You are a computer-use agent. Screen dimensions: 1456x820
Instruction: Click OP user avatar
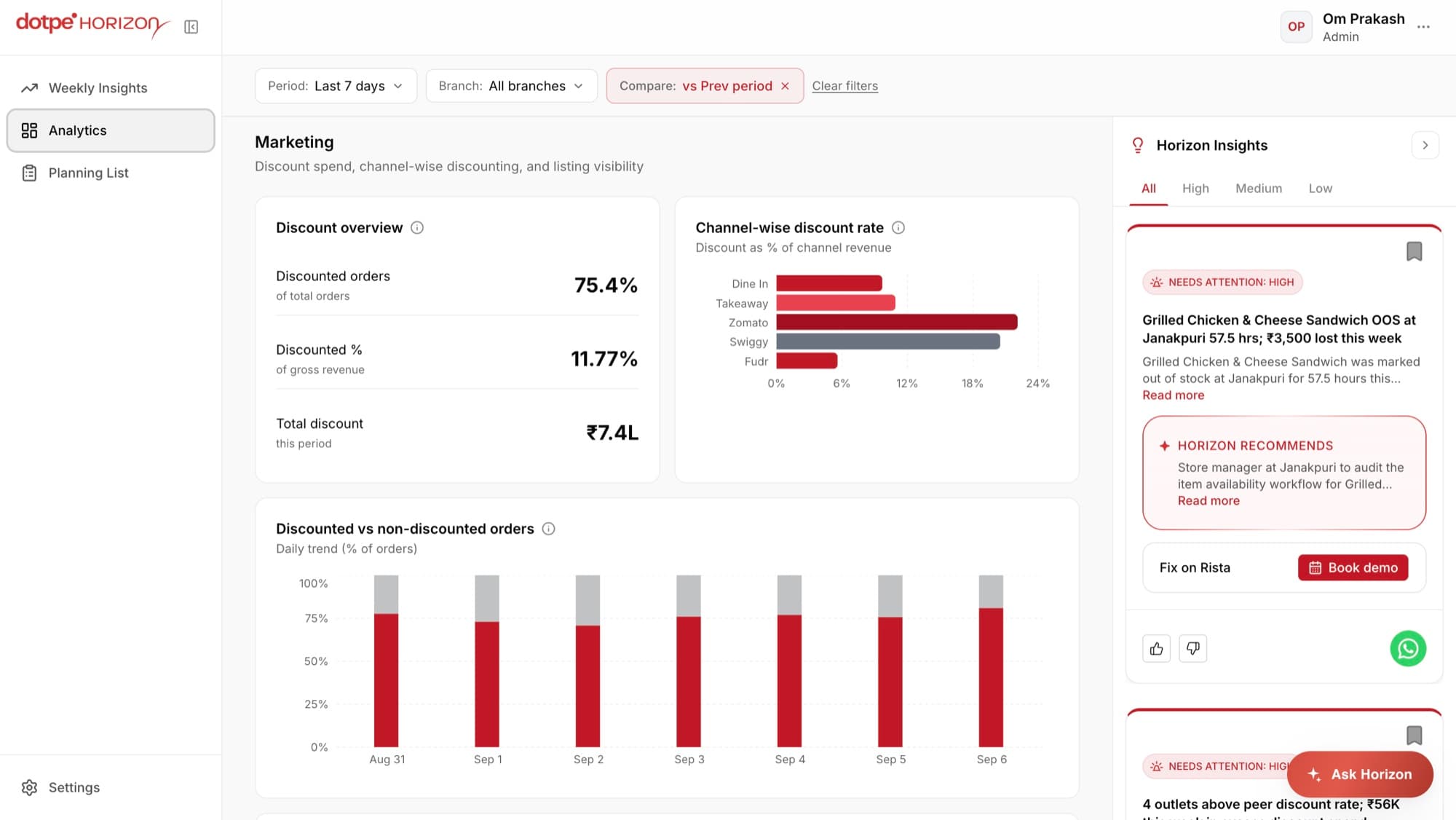tap(1296, 27)
